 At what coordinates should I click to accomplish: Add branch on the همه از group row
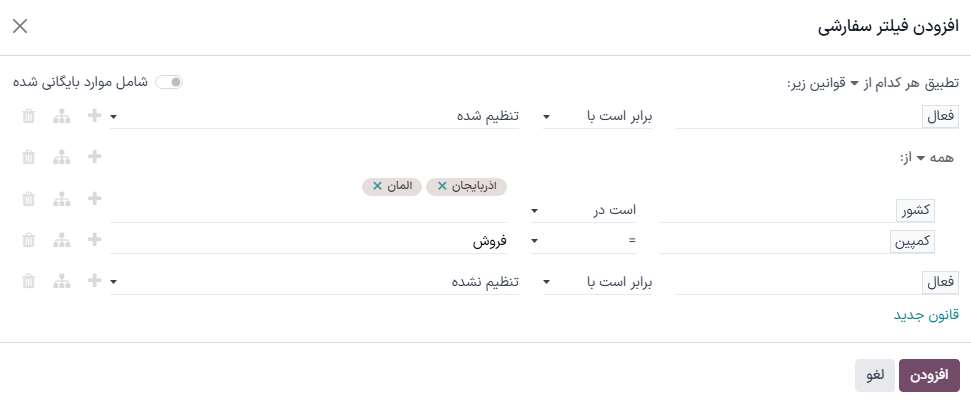point(62,157)
